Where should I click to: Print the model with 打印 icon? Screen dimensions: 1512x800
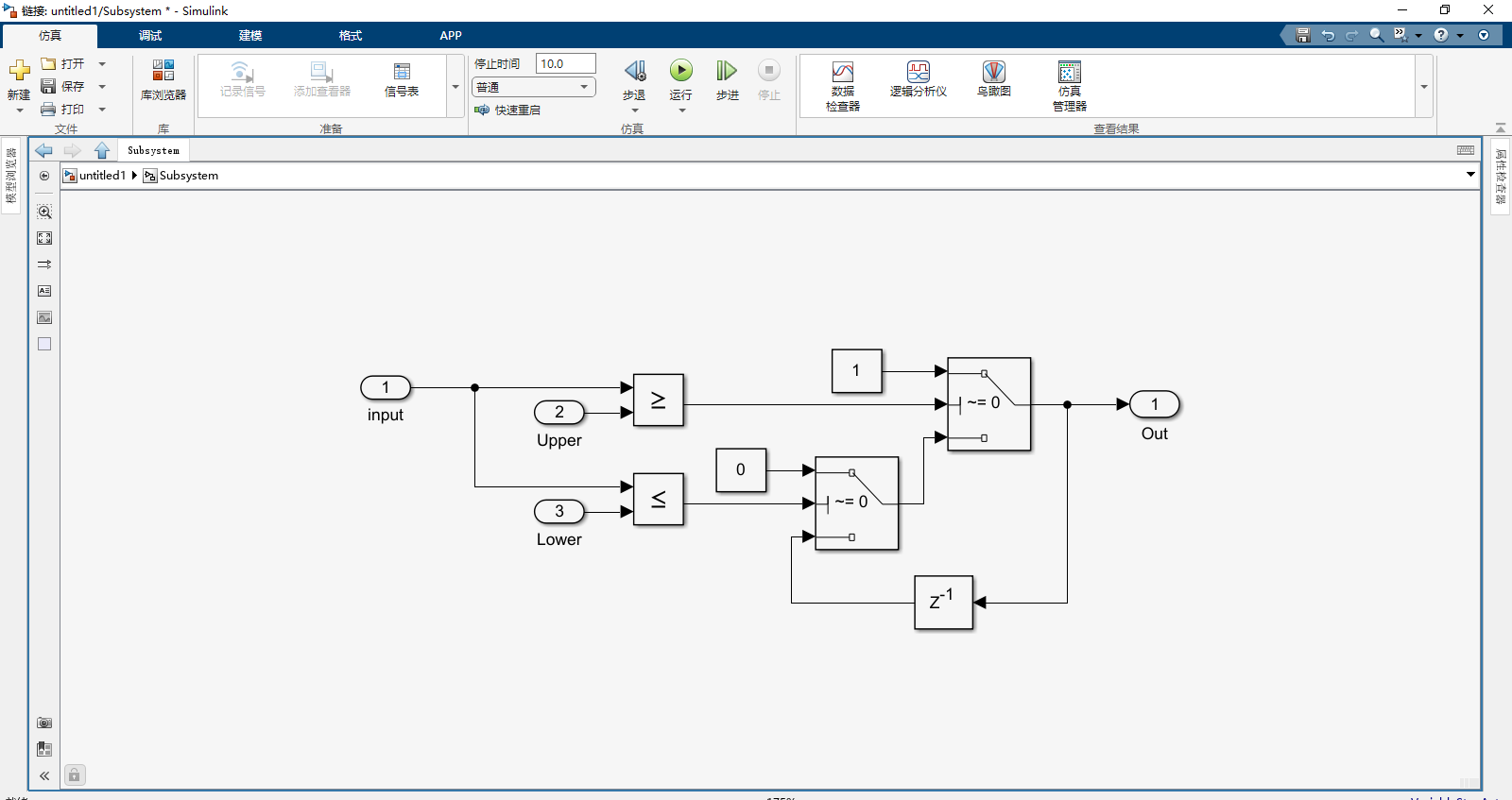tap(48, 110)
